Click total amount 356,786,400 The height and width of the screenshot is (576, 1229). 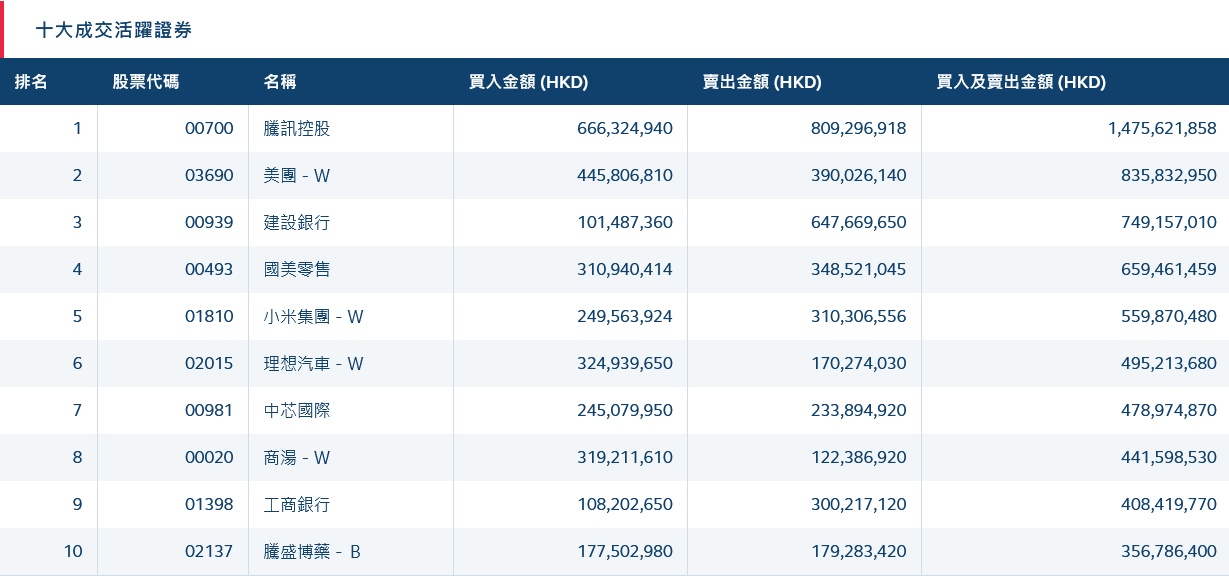(1169, 551)
